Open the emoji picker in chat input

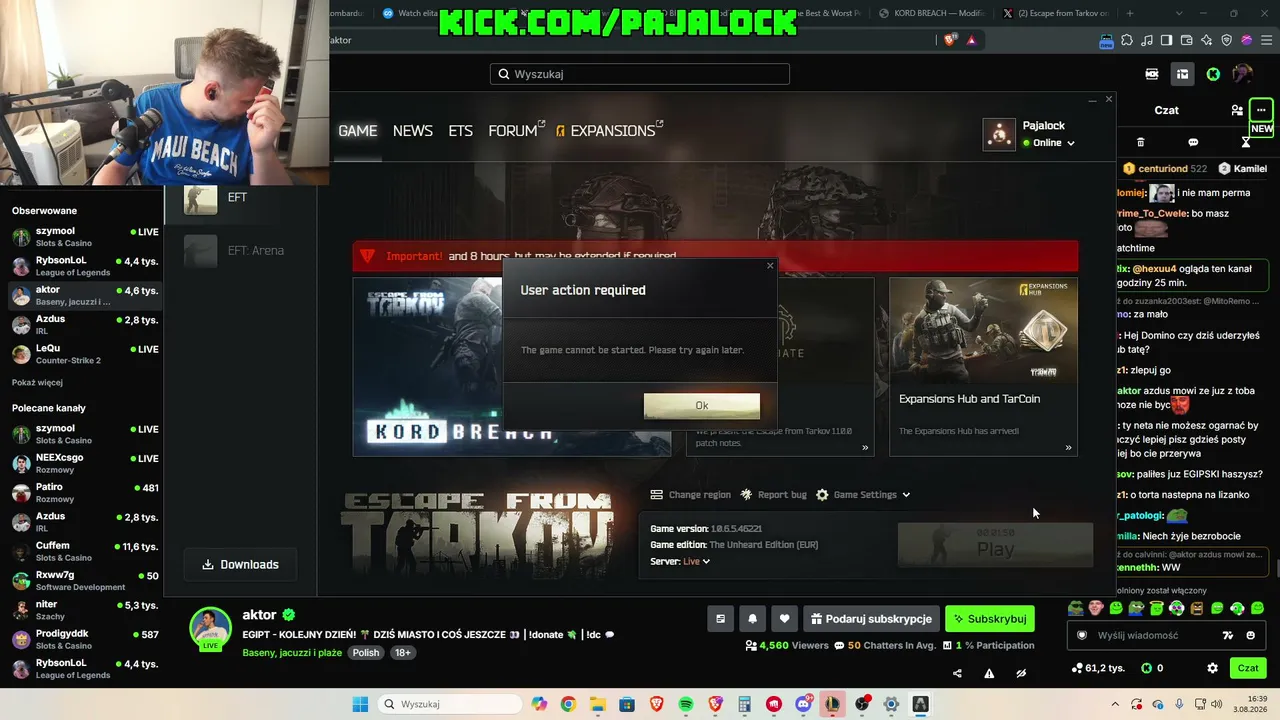point(1251,635)
